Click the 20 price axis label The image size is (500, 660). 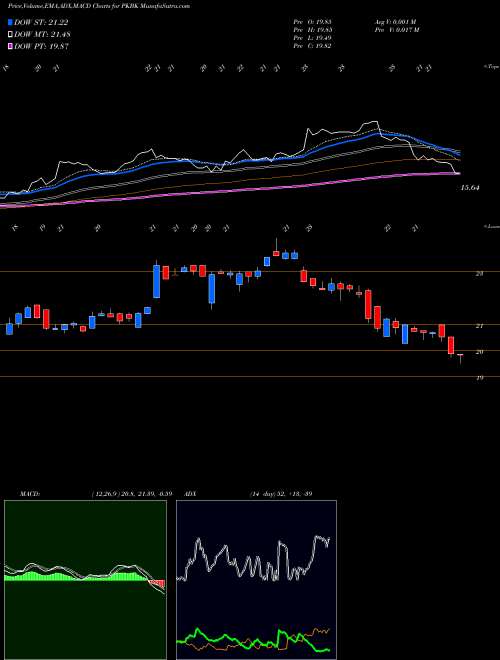point(479,352)
